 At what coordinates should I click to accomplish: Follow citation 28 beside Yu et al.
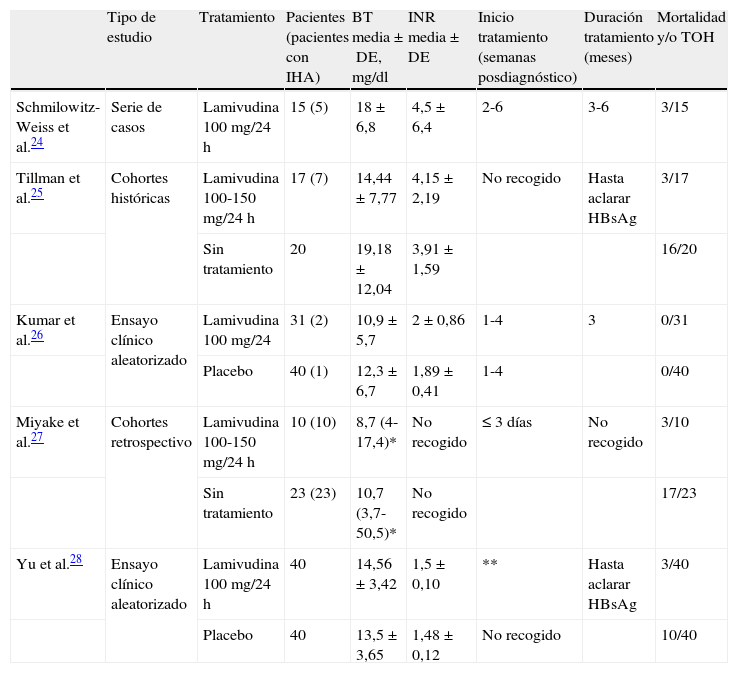(76, 560)
